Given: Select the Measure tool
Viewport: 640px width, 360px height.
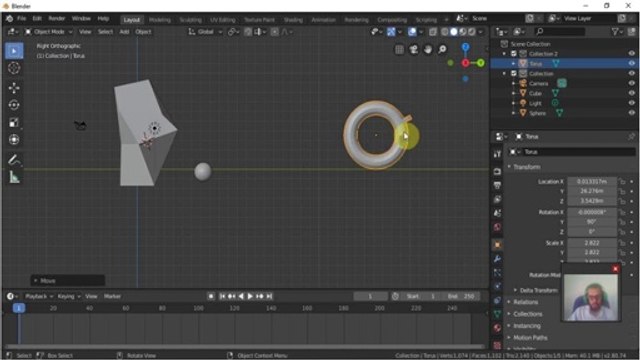Looking at the screenshot, I should tap(14, 177).
